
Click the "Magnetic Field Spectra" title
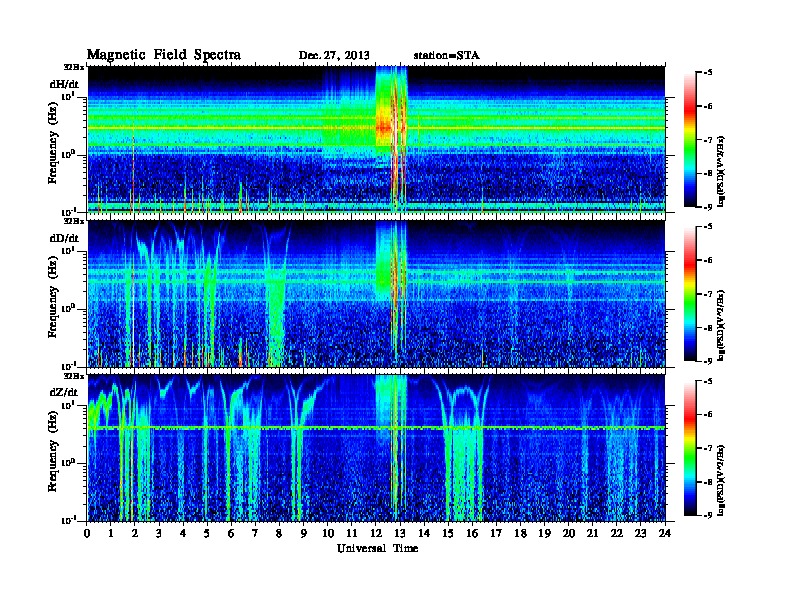coord(164,55)
